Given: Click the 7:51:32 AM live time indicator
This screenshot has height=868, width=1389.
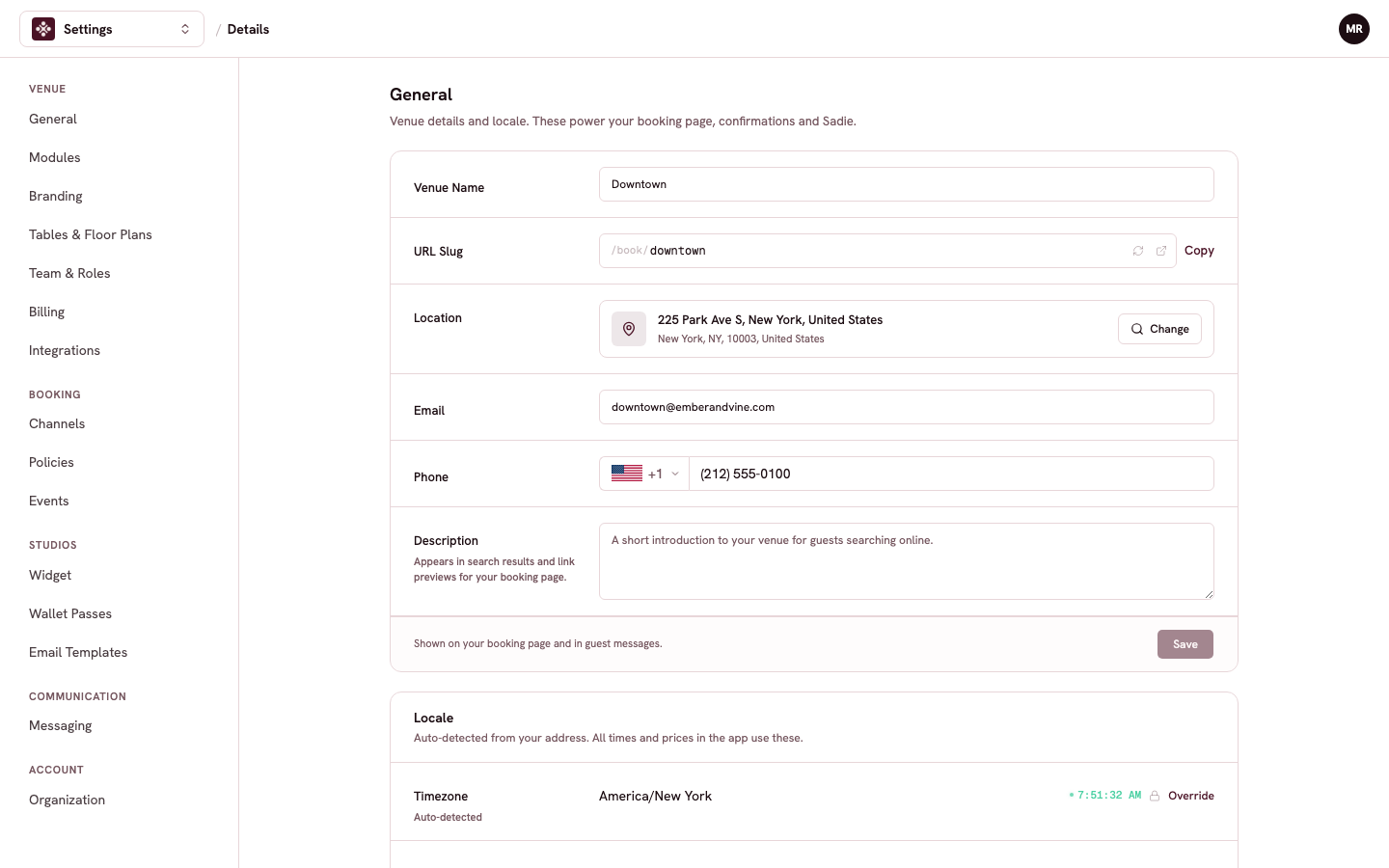Looking at the screenshot, I should pos(1105,796).
